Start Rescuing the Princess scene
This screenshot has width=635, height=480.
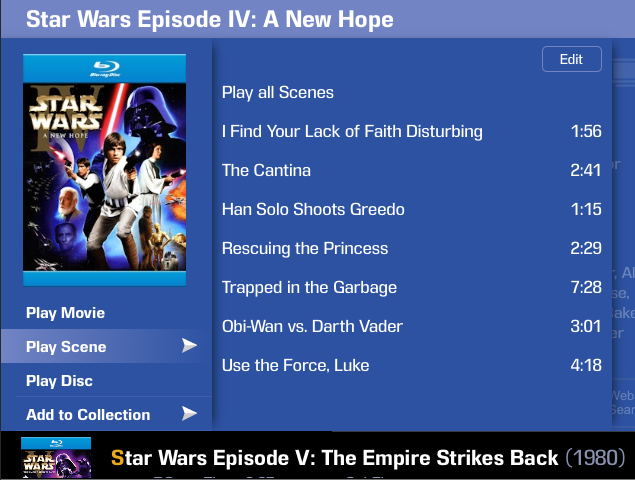pos(411,248)
